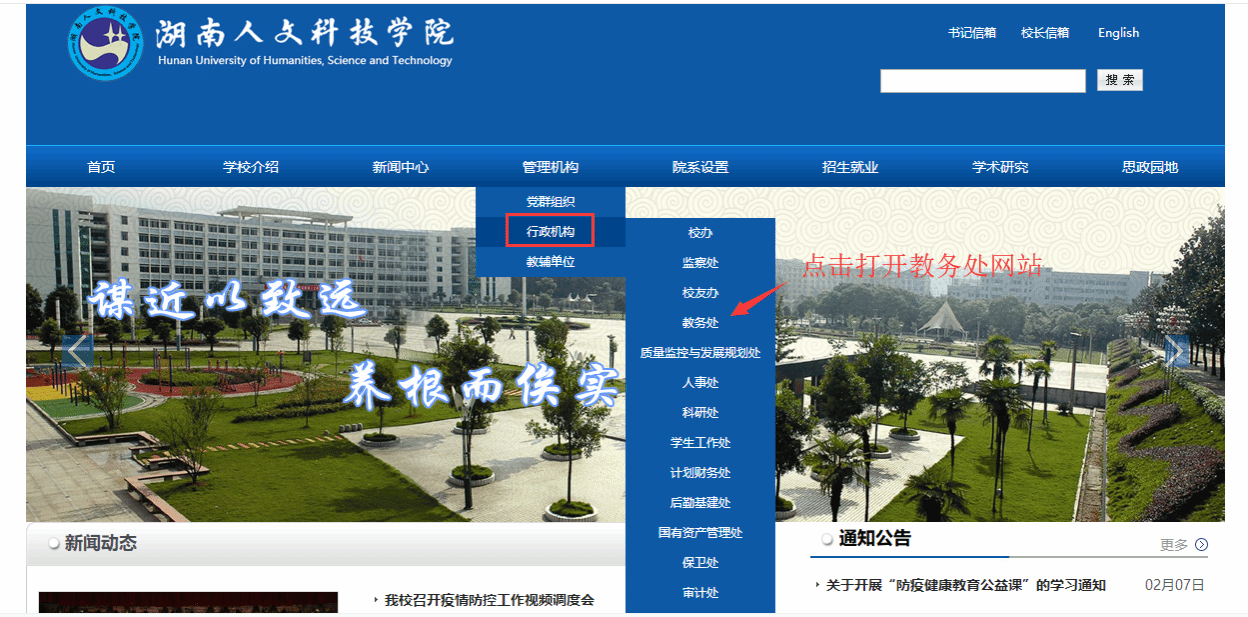This screenshot has height=617, width=1248.
Task: Open the 校长信箱 link
Action: click(x=1045, y=33)
